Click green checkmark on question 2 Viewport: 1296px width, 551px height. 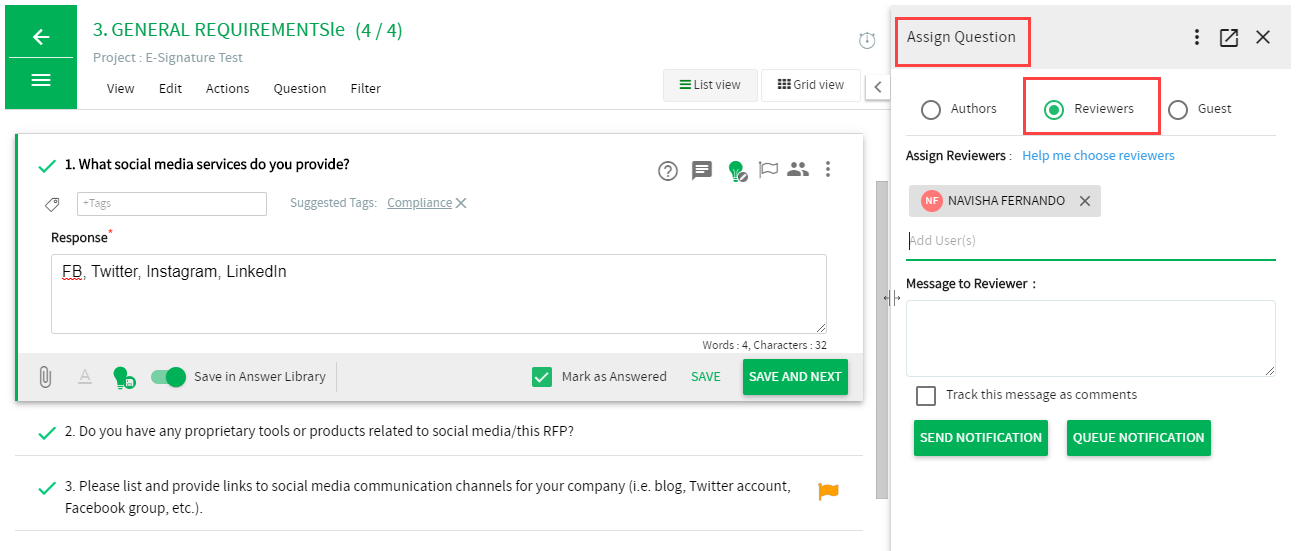[x=46, y=433]
